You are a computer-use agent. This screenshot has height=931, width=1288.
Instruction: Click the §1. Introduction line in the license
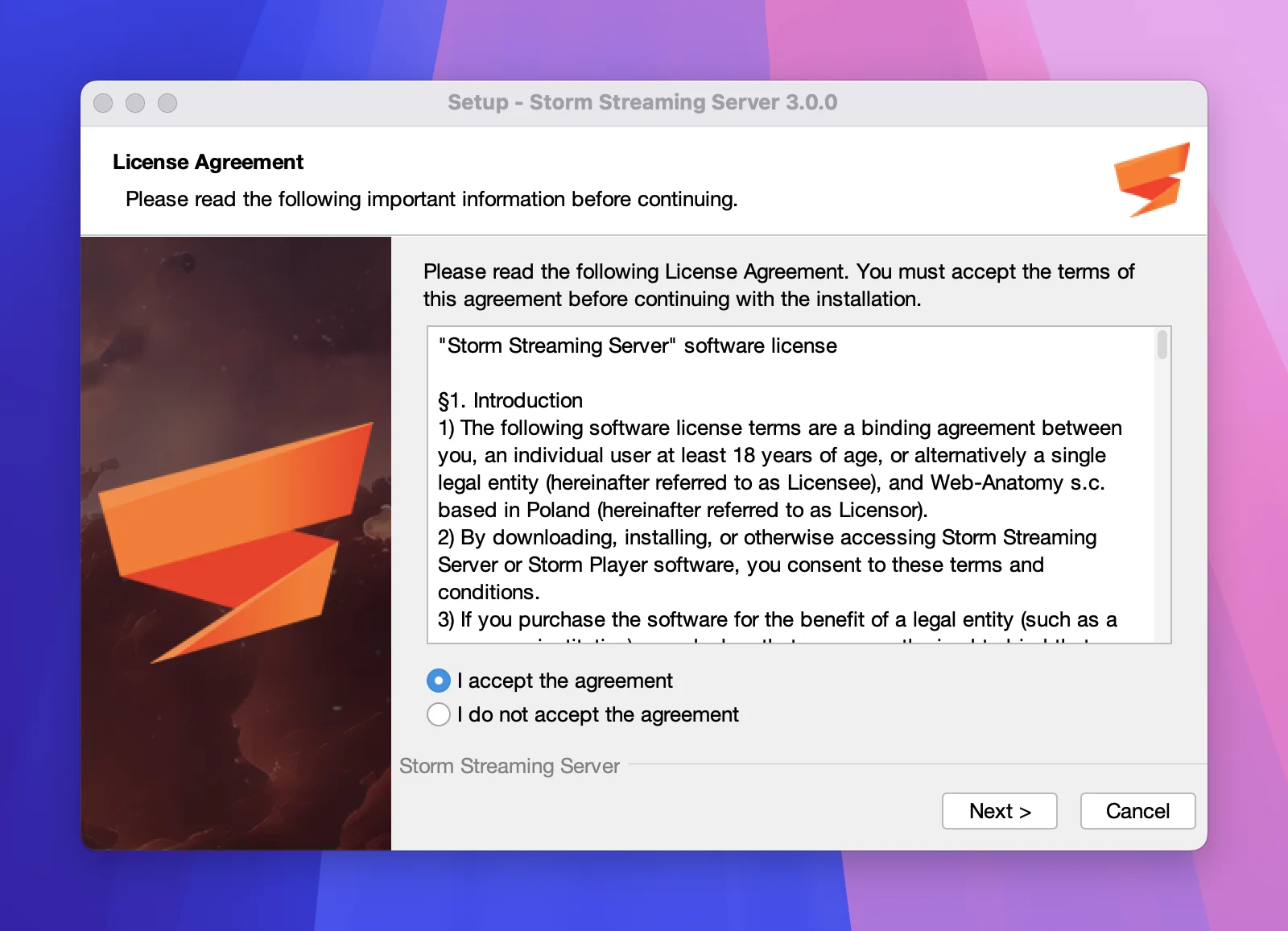click(510, 400)
